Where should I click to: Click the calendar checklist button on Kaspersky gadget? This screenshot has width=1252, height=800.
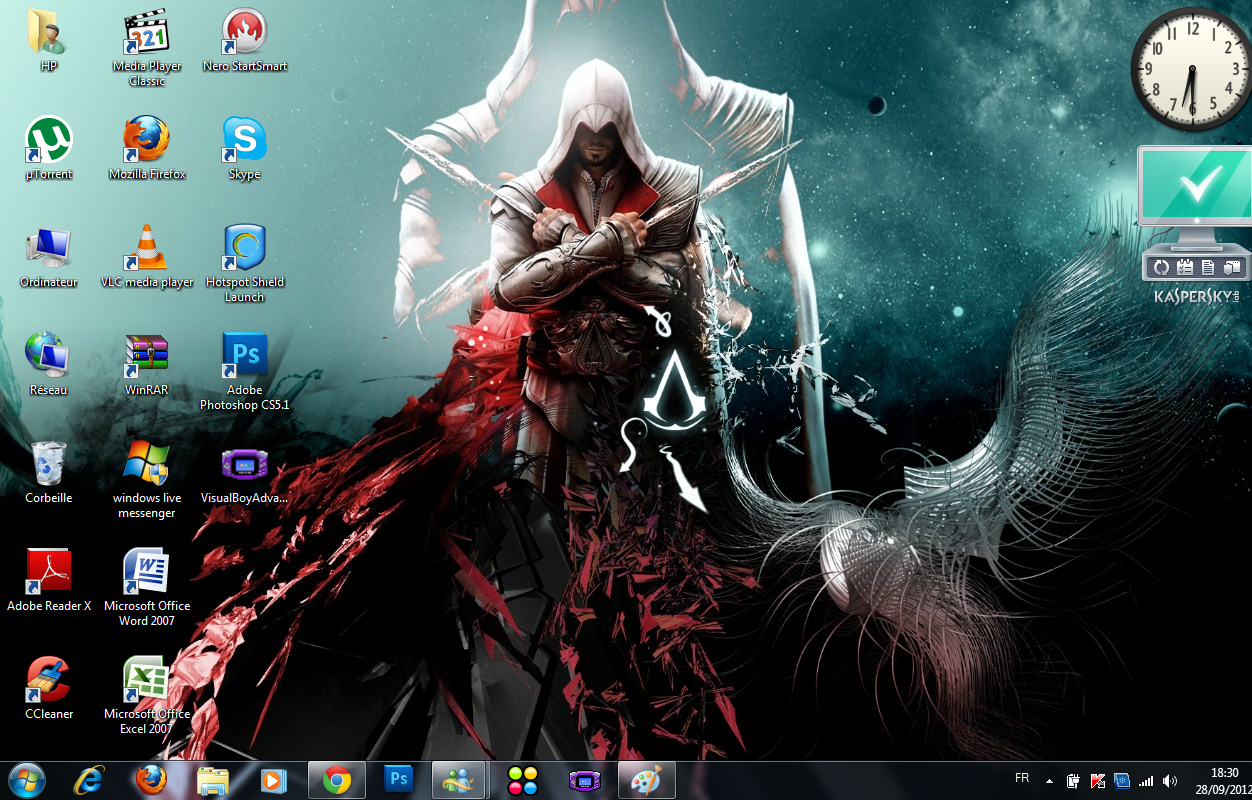click(1185, 267)
